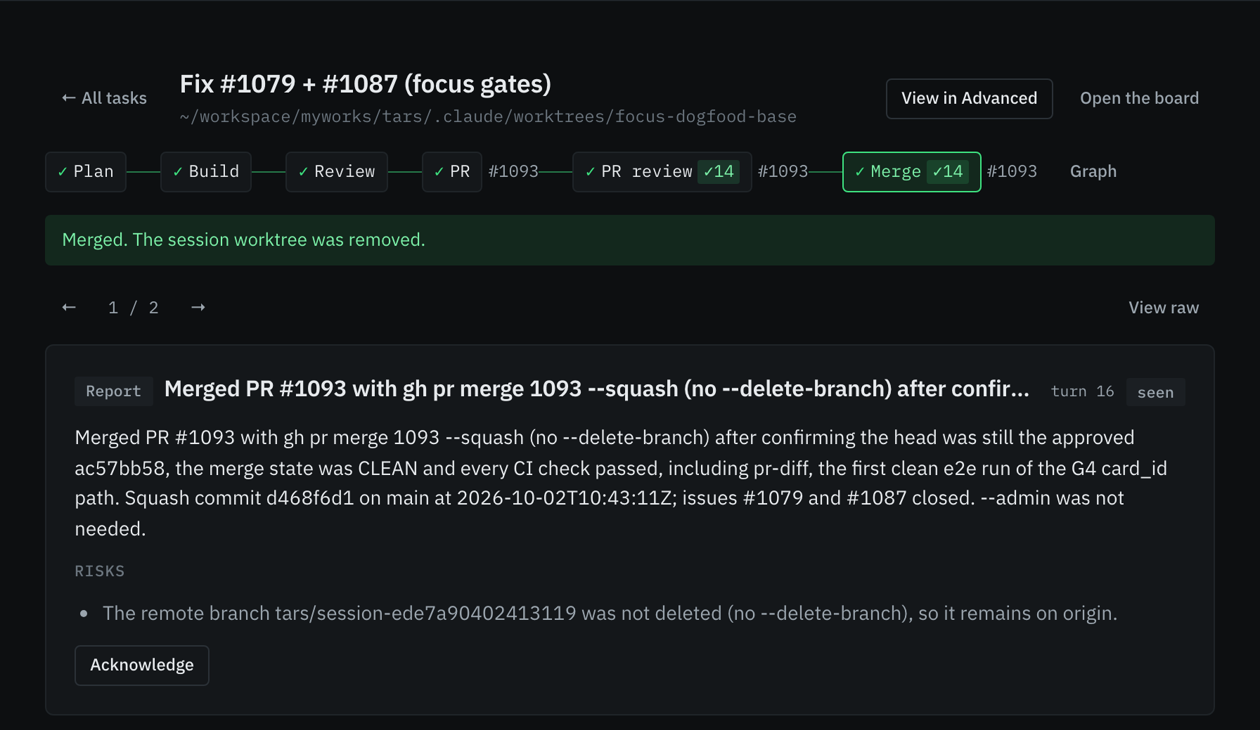Screen dimensions: 1260x730
Task: Click the Report tag label
Action: [113, 391]
